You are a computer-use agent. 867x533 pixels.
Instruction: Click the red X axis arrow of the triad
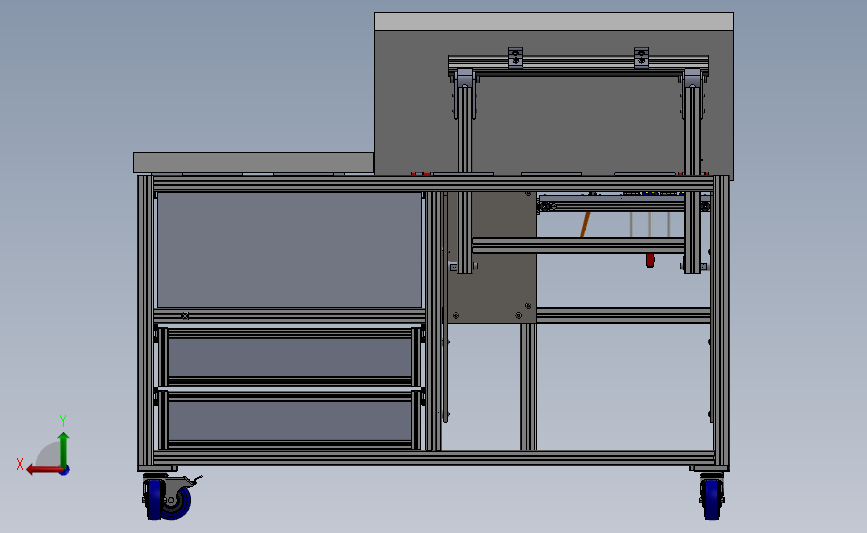43,470
